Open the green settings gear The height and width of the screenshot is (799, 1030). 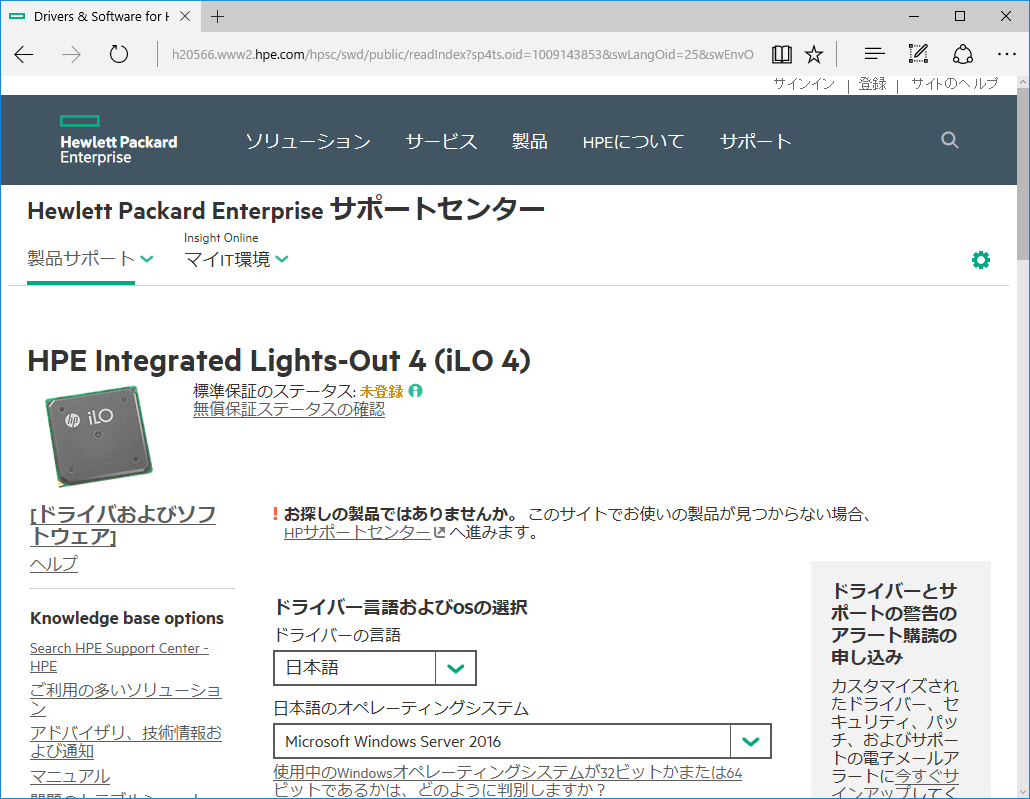981,260
